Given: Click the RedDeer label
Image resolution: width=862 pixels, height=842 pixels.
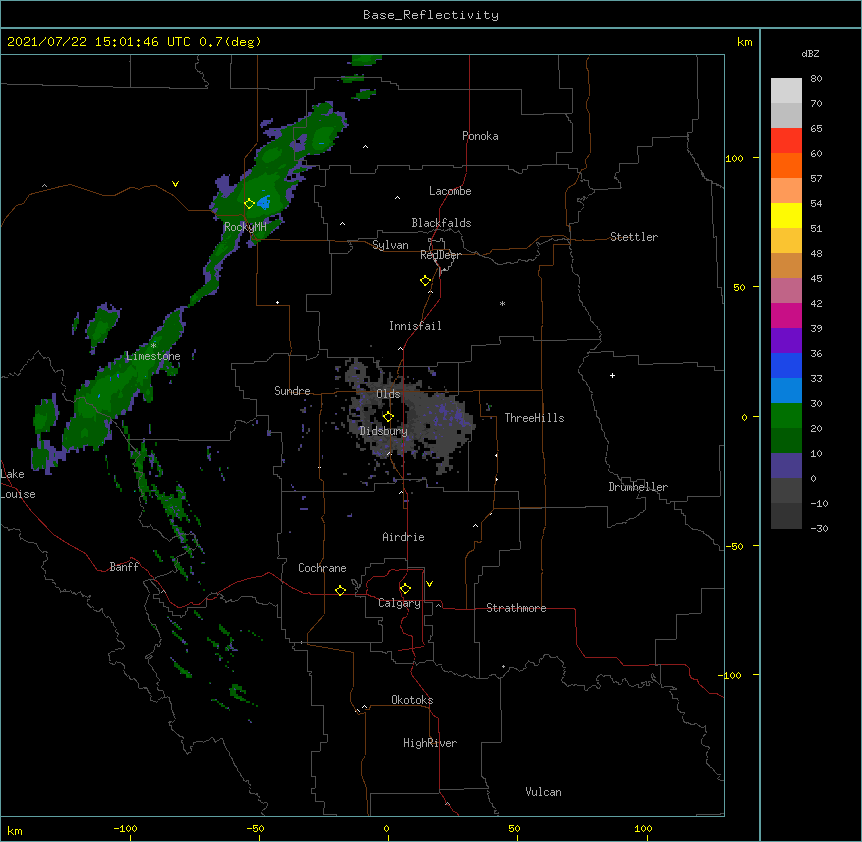Looking at the screenshot, I should [x=440, y=255].
